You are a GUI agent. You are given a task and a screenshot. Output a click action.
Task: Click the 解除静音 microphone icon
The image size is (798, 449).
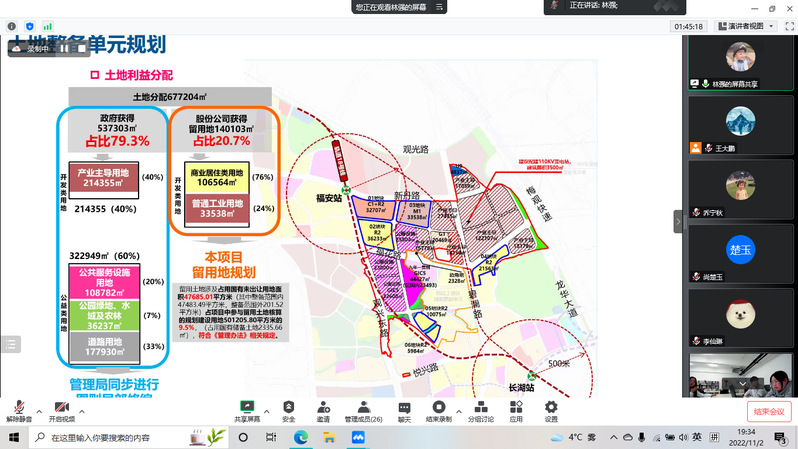(18, 408)
